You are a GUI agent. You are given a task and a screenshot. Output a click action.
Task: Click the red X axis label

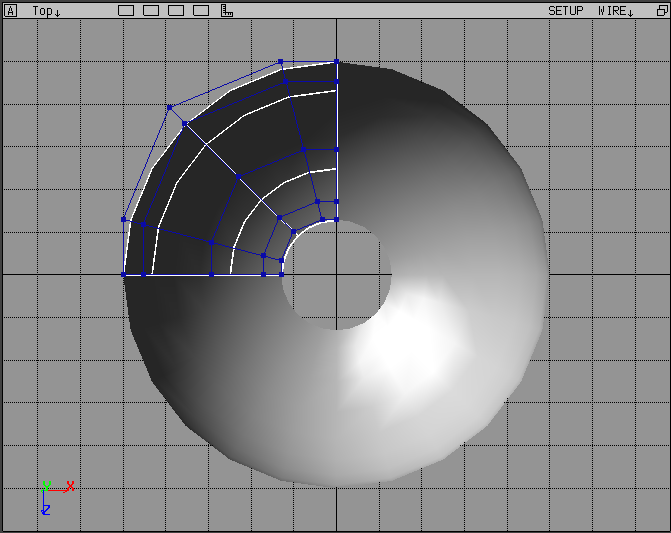69,486
